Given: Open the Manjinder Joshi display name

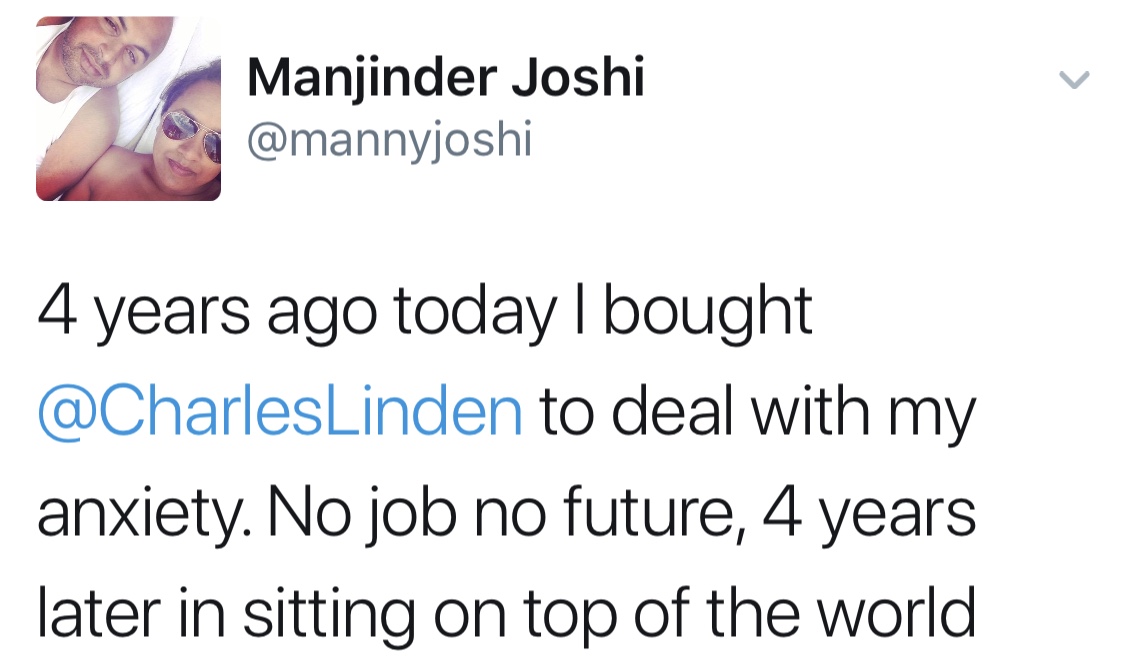Looking at the screenshot, I should click(x=445, y=77).
